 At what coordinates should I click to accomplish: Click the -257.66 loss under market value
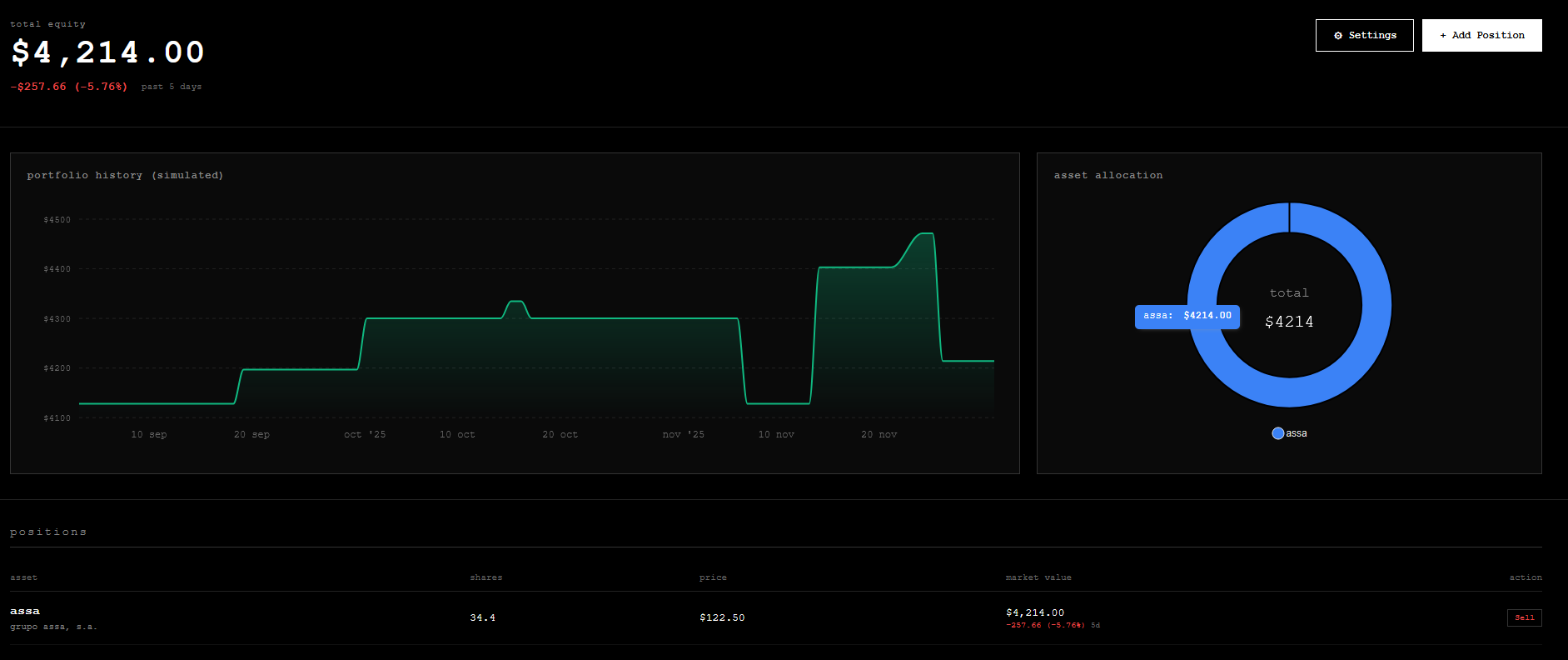pos(1045,625)
